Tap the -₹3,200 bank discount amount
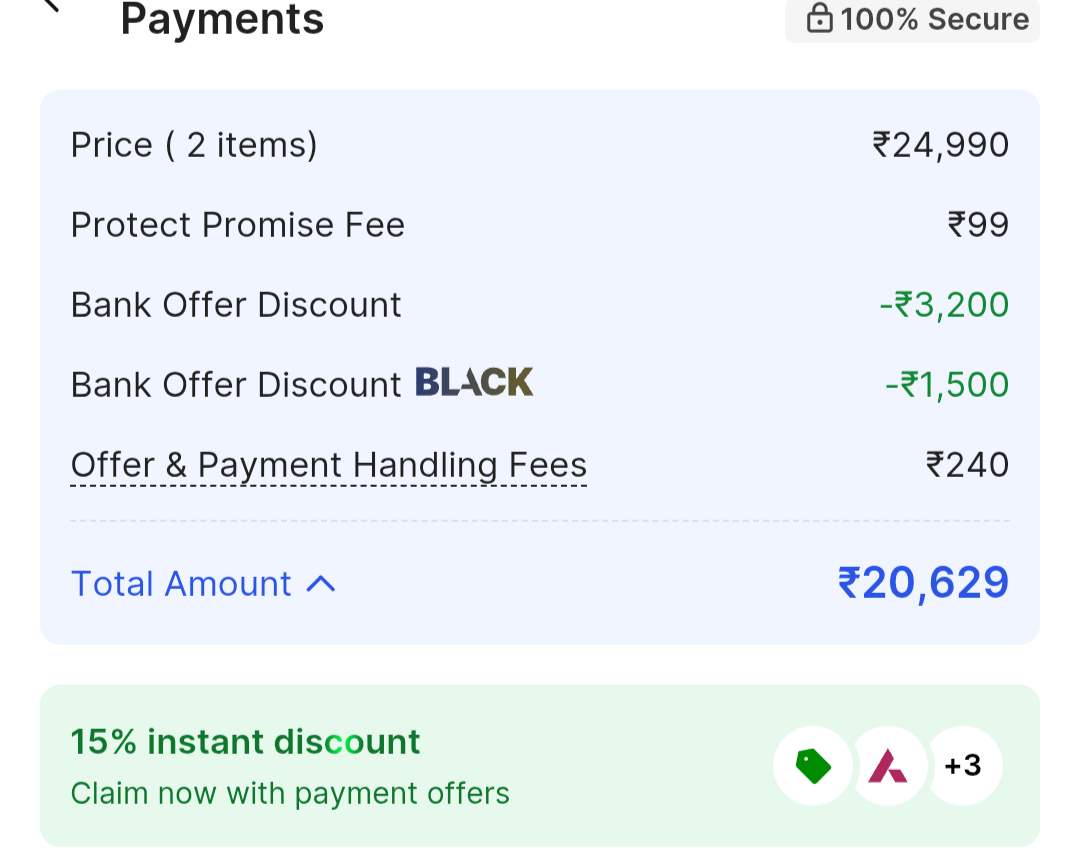The height and width of the screenshot is (853, 1080). [944, 305]
